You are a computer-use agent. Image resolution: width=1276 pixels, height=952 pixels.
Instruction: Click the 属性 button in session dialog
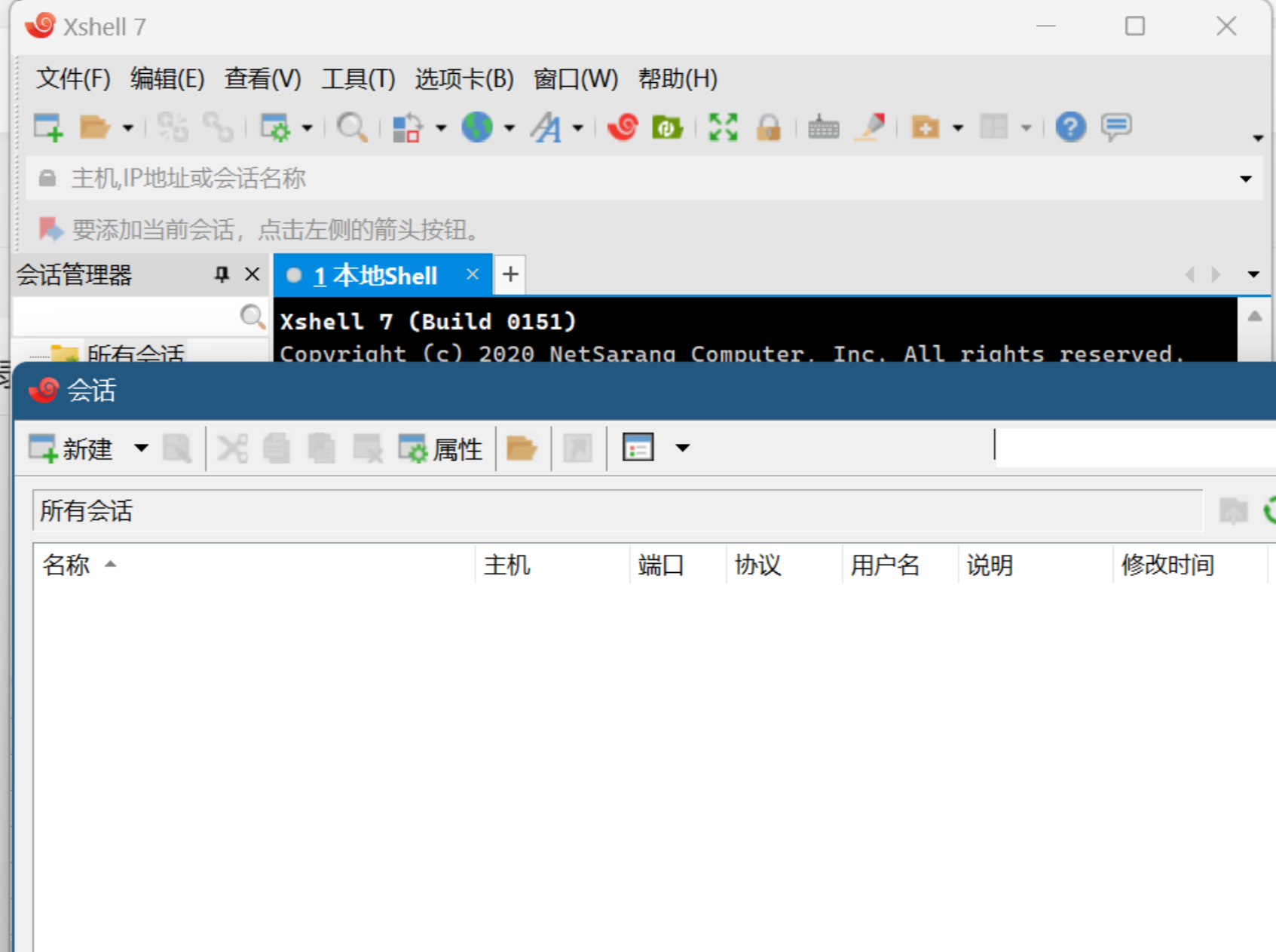(441, 448)
